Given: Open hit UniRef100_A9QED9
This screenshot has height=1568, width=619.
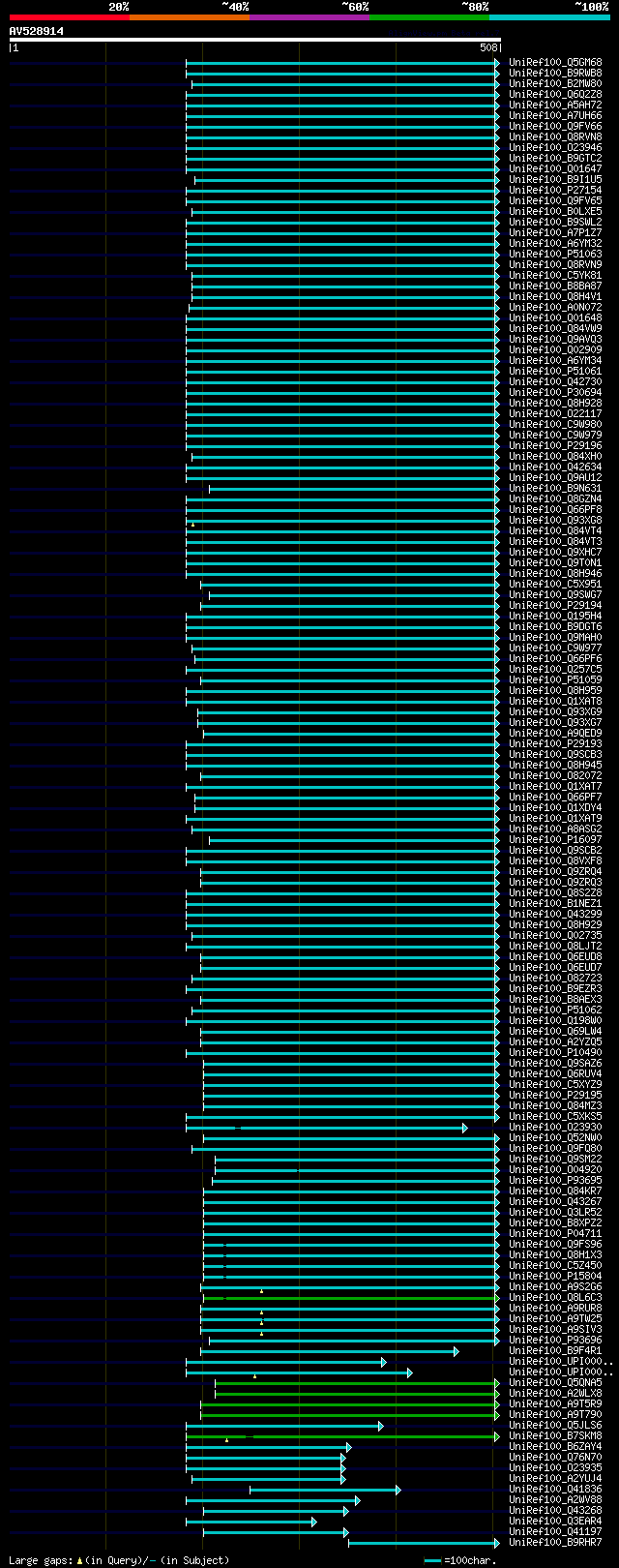Looking at the screenshot, I should 555,734.
